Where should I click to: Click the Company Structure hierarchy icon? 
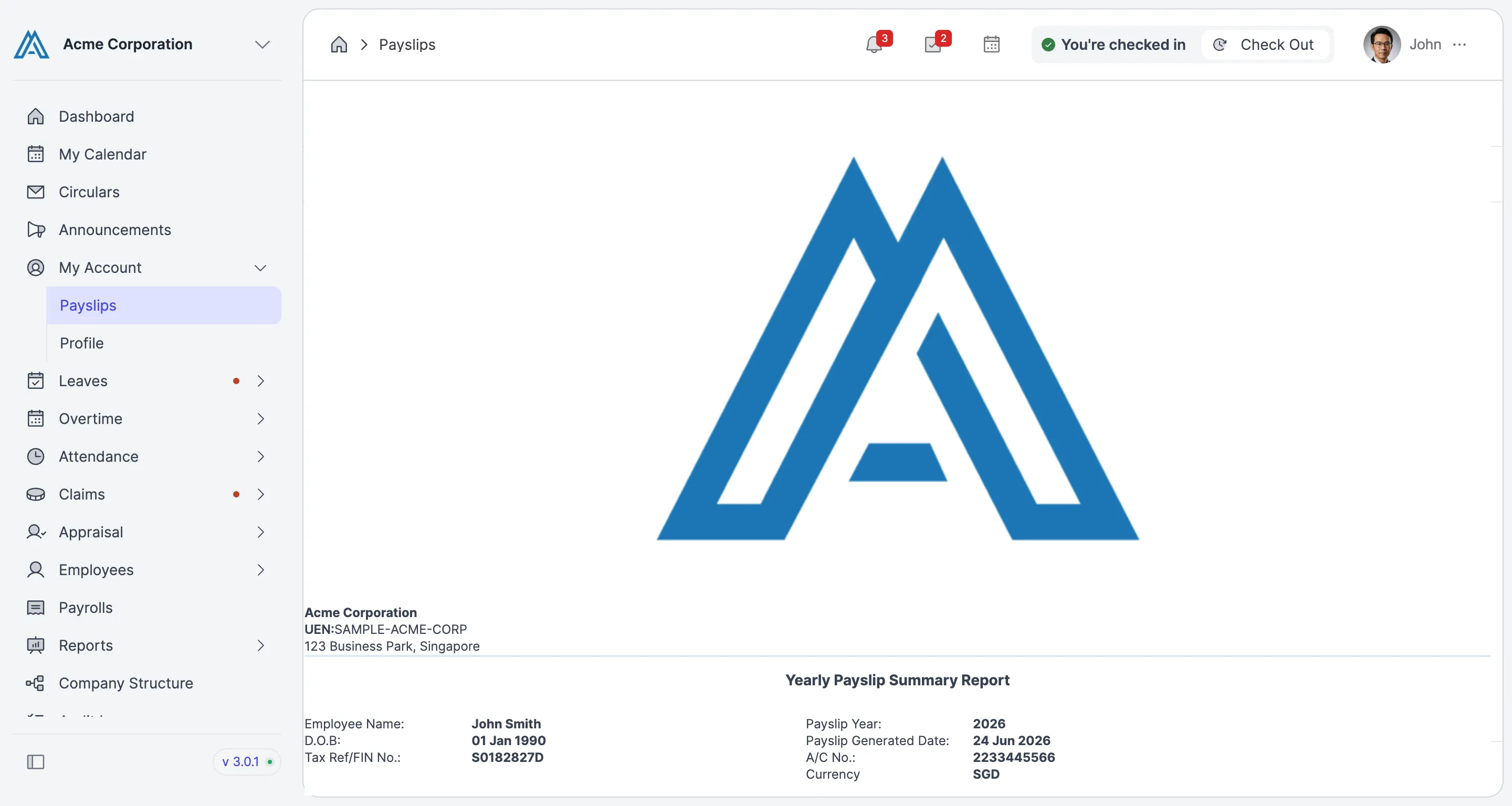(x=35, y=683)
